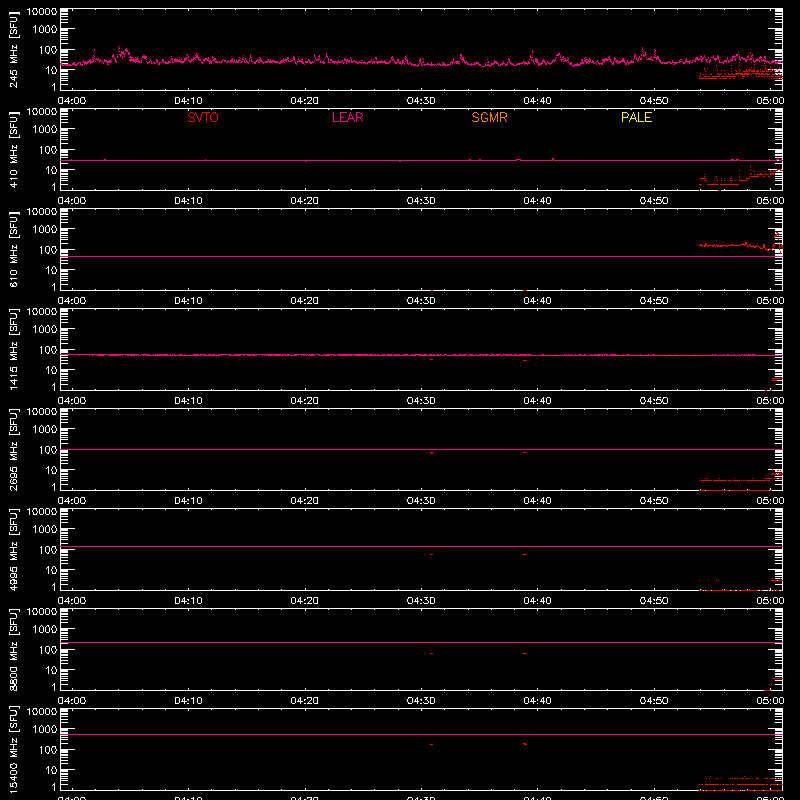
Task: Click 05:00 time label under 2695 MHz plot
Action: pyautogui.click(x=770, y=501)
